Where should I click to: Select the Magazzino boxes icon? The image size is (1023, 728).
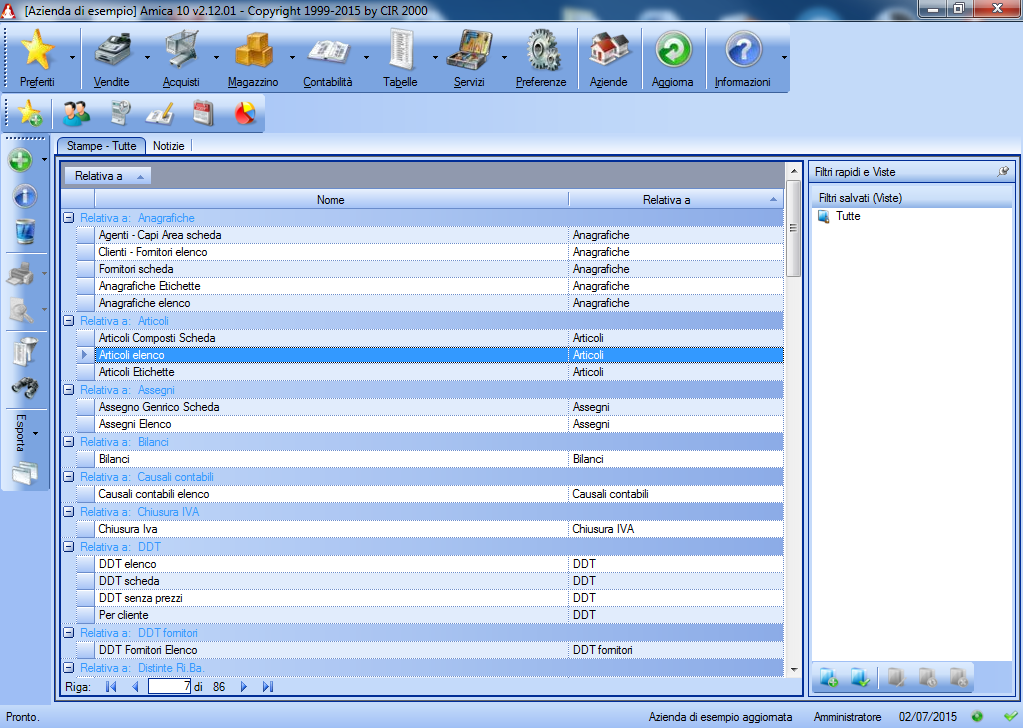[253, 50]
